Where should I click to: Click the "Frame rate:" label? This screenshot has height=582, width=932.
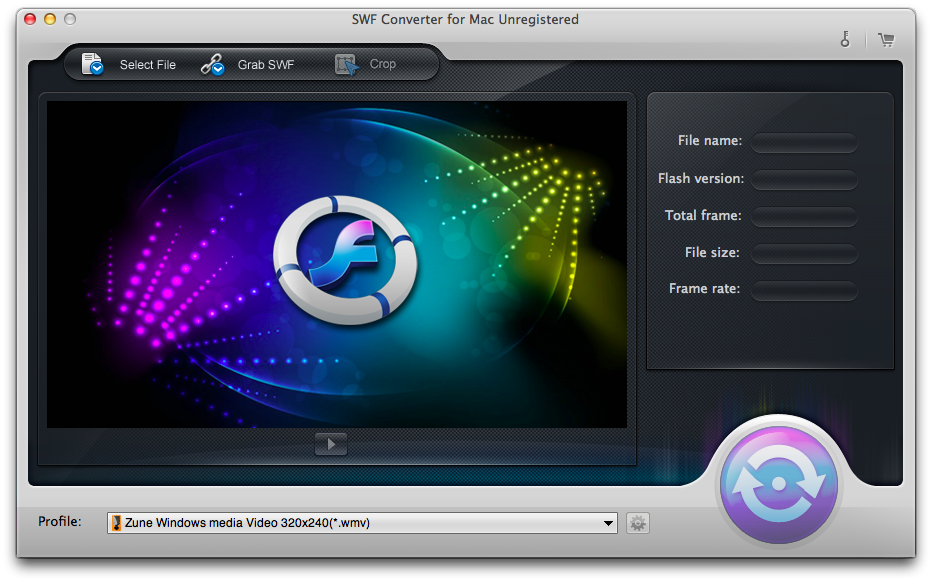[704, 288]
